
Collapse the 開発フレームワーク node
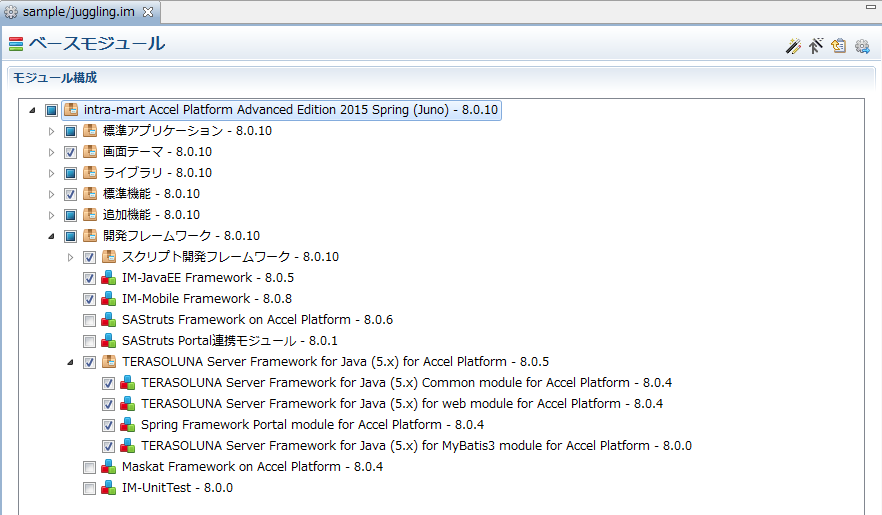tap(51, 236)
